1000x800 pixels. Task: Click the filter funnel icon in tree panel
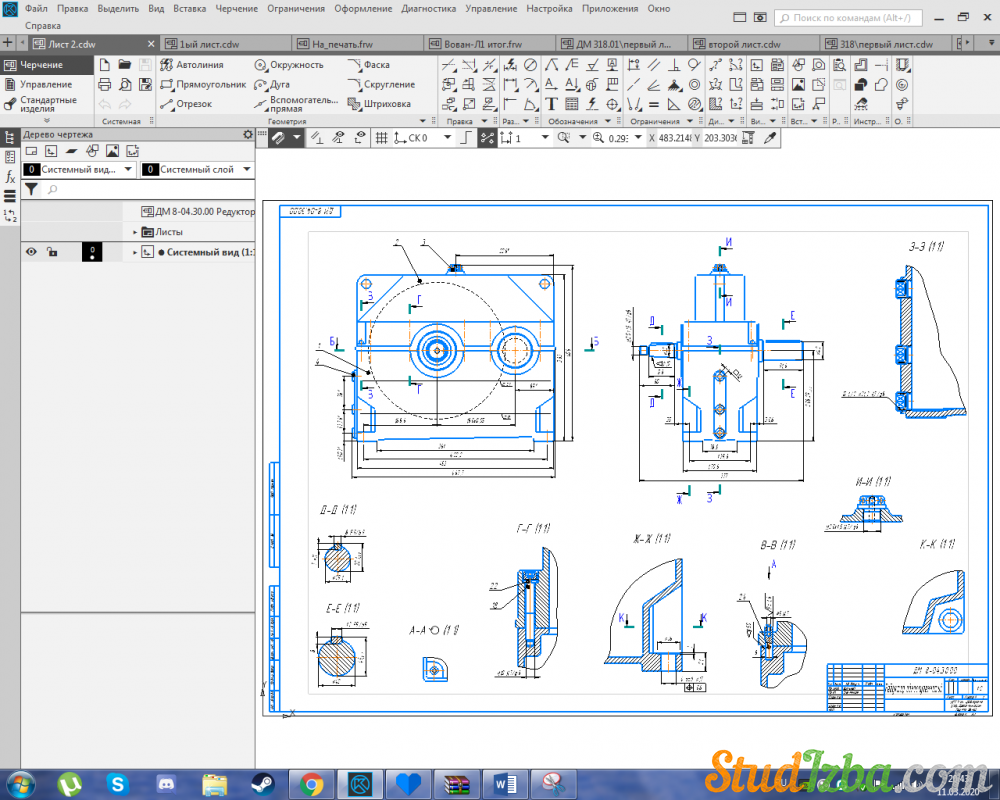tap(31, 188)
